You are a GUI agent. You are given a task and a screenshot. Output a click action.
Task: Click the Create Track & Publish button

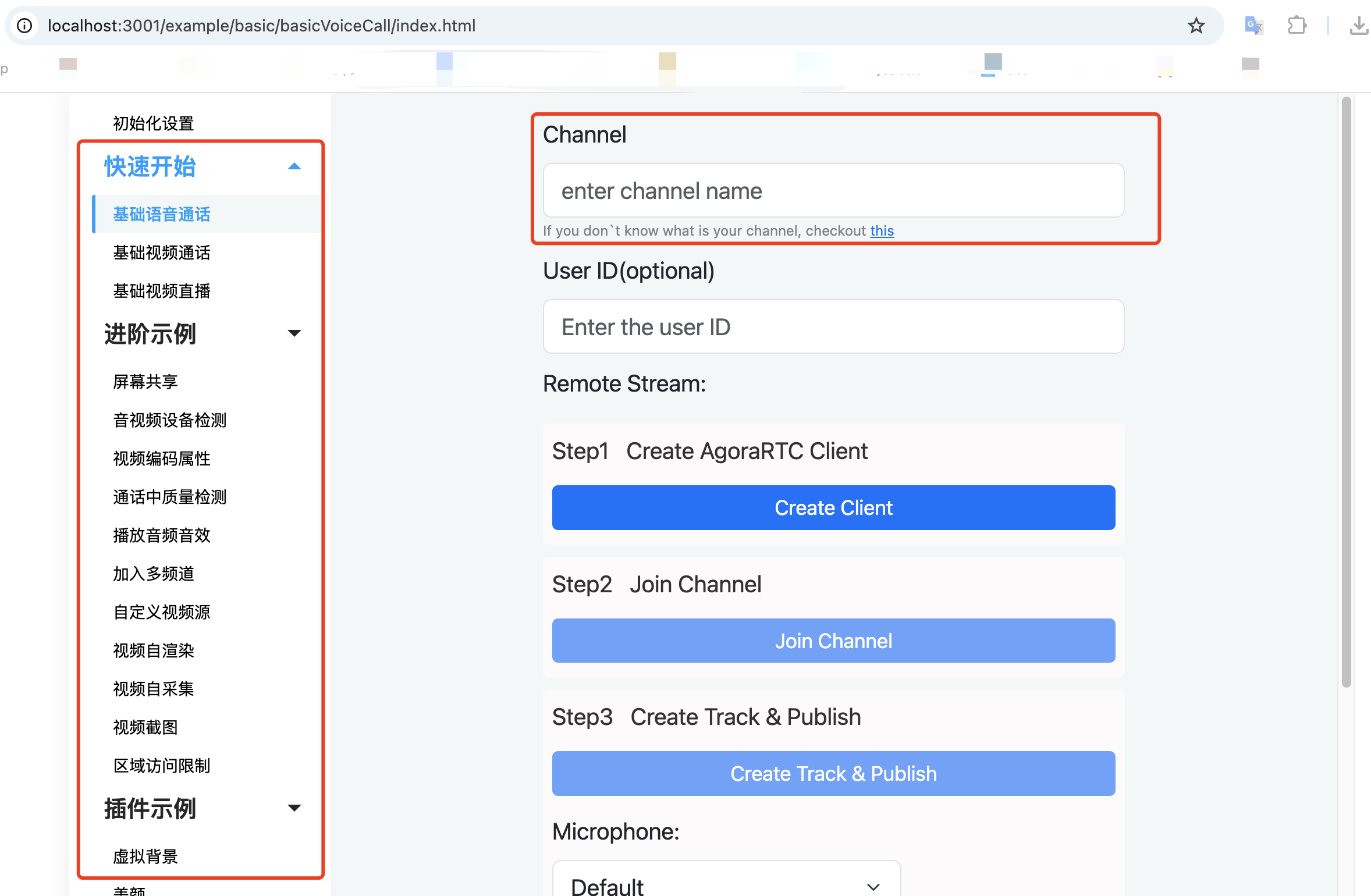coord(833,773)
